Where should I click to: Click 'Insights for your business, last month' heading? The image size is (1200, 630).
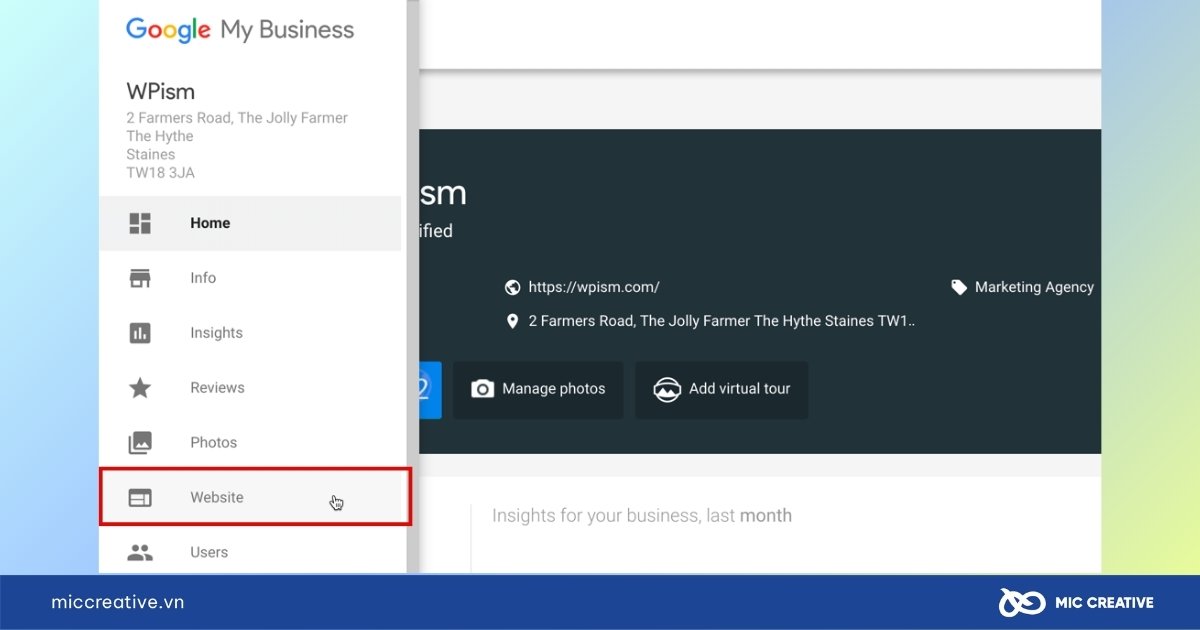[642, 516]
